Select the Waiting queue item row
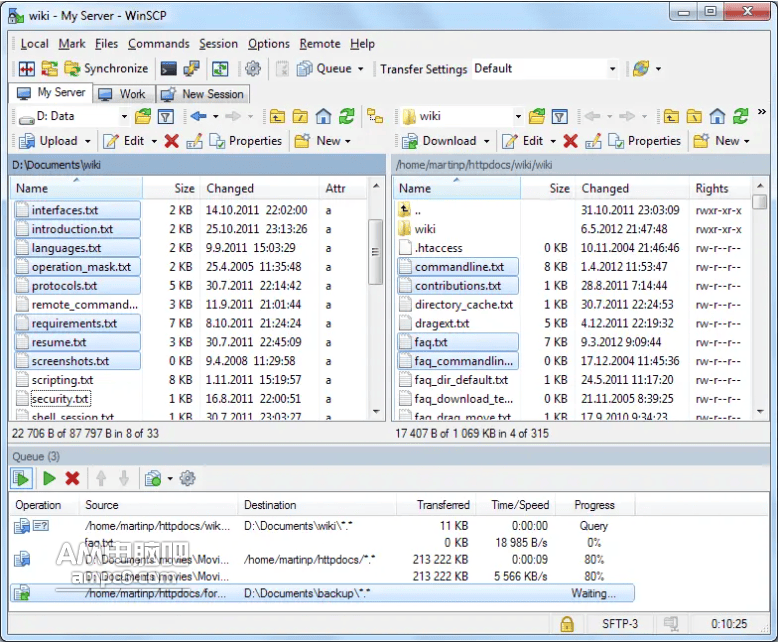778x642 pixels. (x=322, y=593)
